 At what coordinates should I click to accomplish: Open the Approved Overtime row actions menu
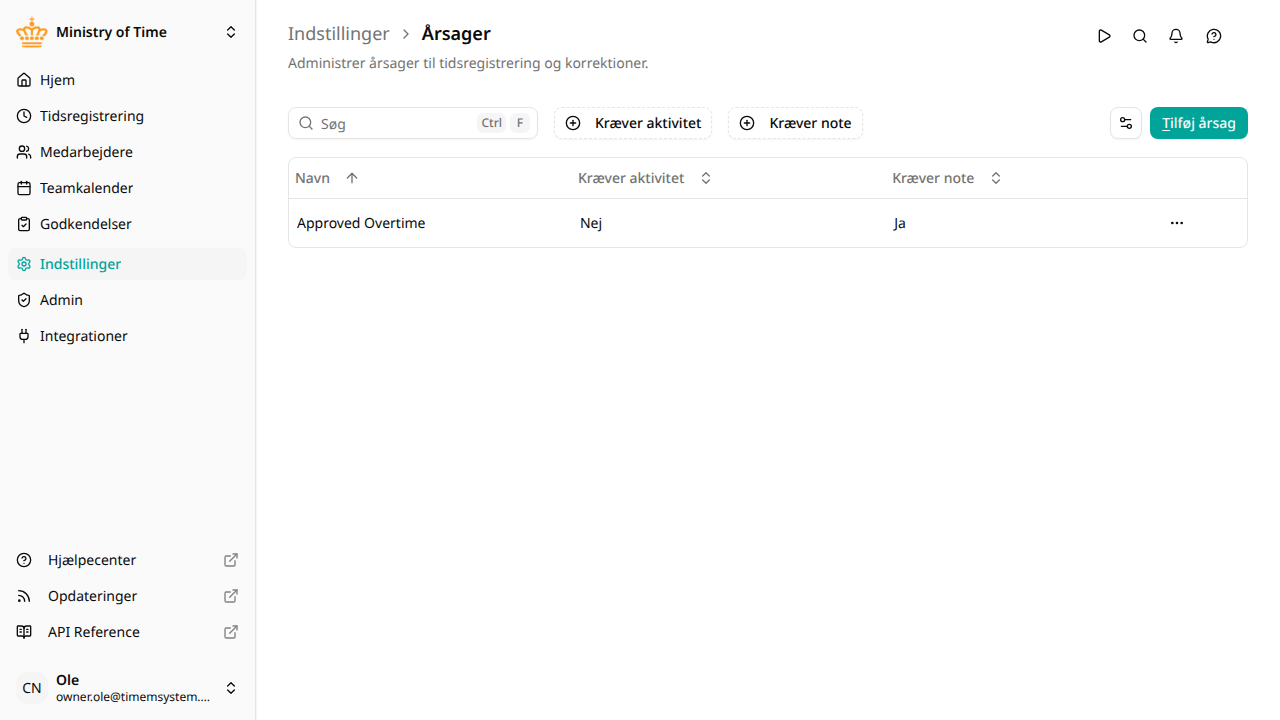coord(1177,223)
